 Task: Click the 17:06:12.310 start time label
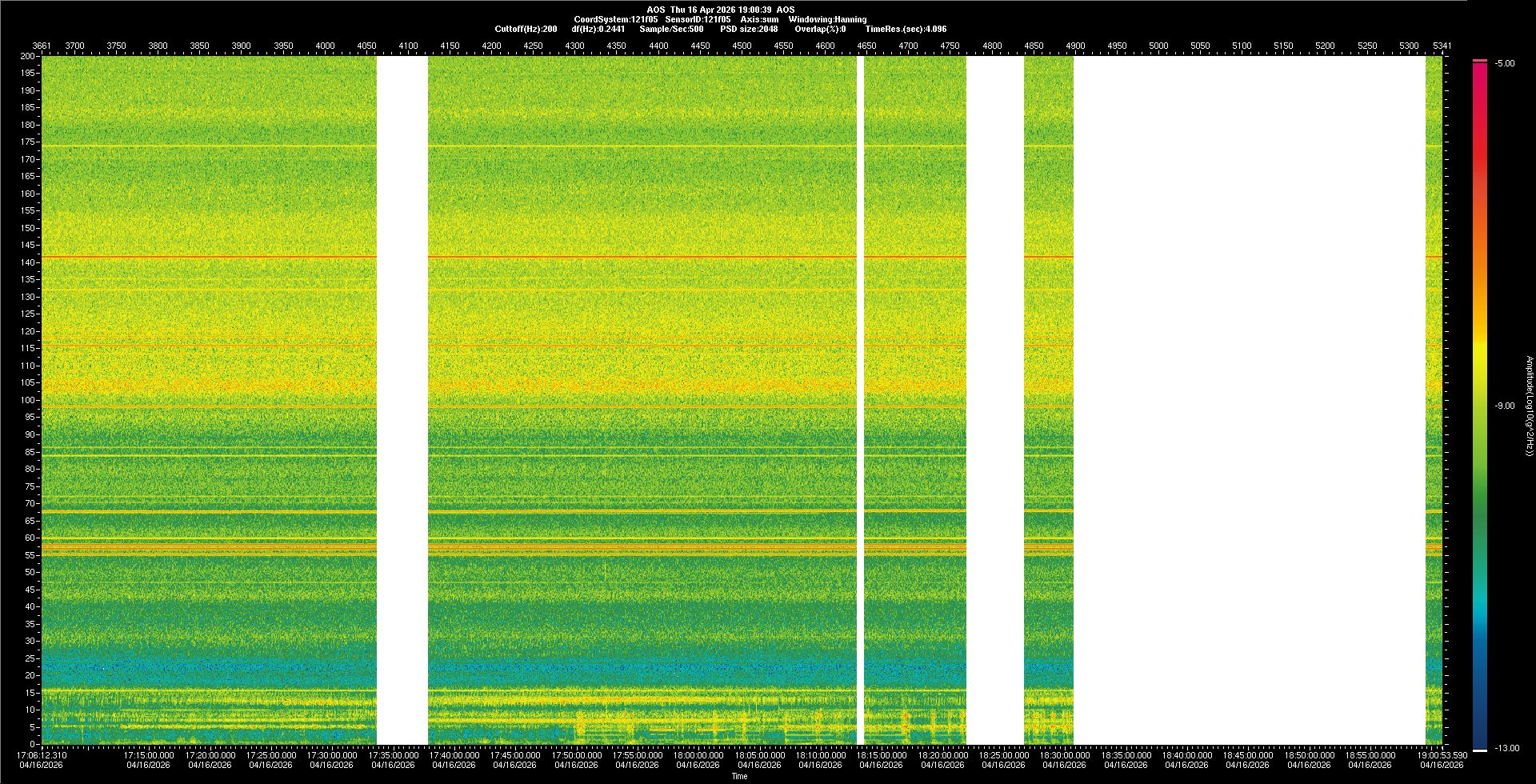point(43,754)
